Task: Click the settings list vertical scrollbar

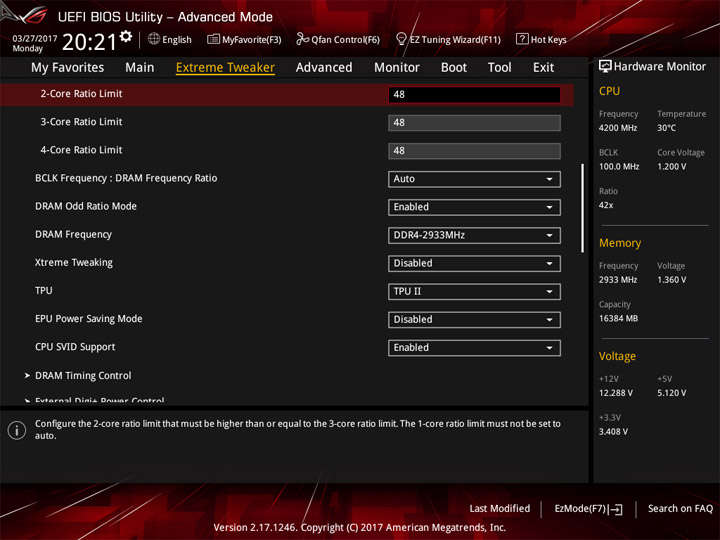Action: pyautogui.click(x=582, y=208)
